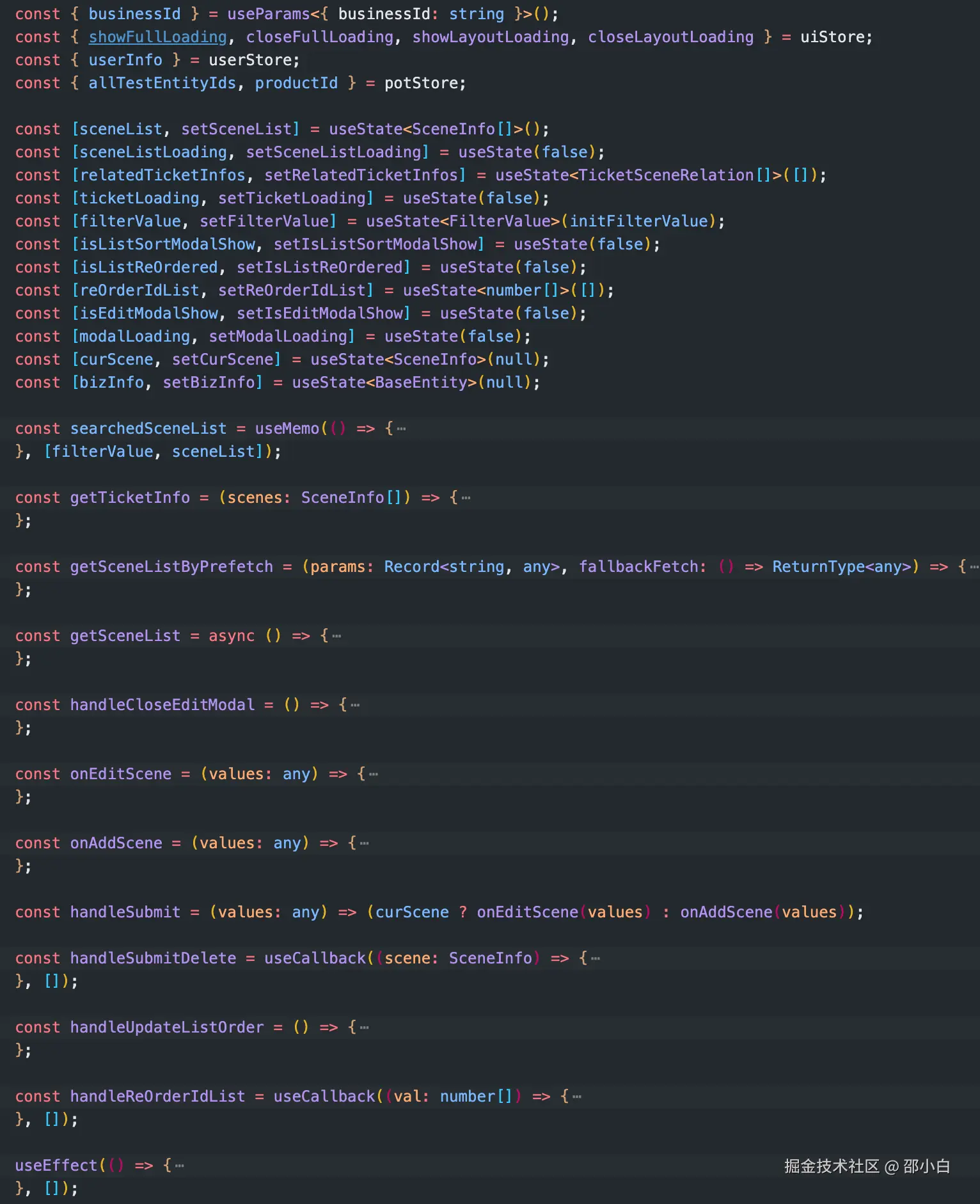Screen dimensions: 980x1204
Task: Click getSceneListByPrefetch function name
Action: pyautogui.click(x=171, y=567)
